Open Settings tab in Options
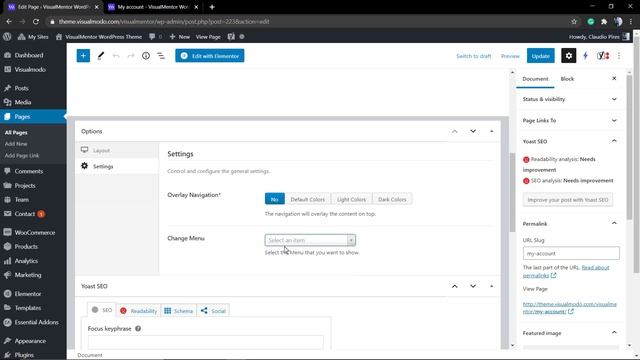The image size is (640, 360). coord(117,167)
